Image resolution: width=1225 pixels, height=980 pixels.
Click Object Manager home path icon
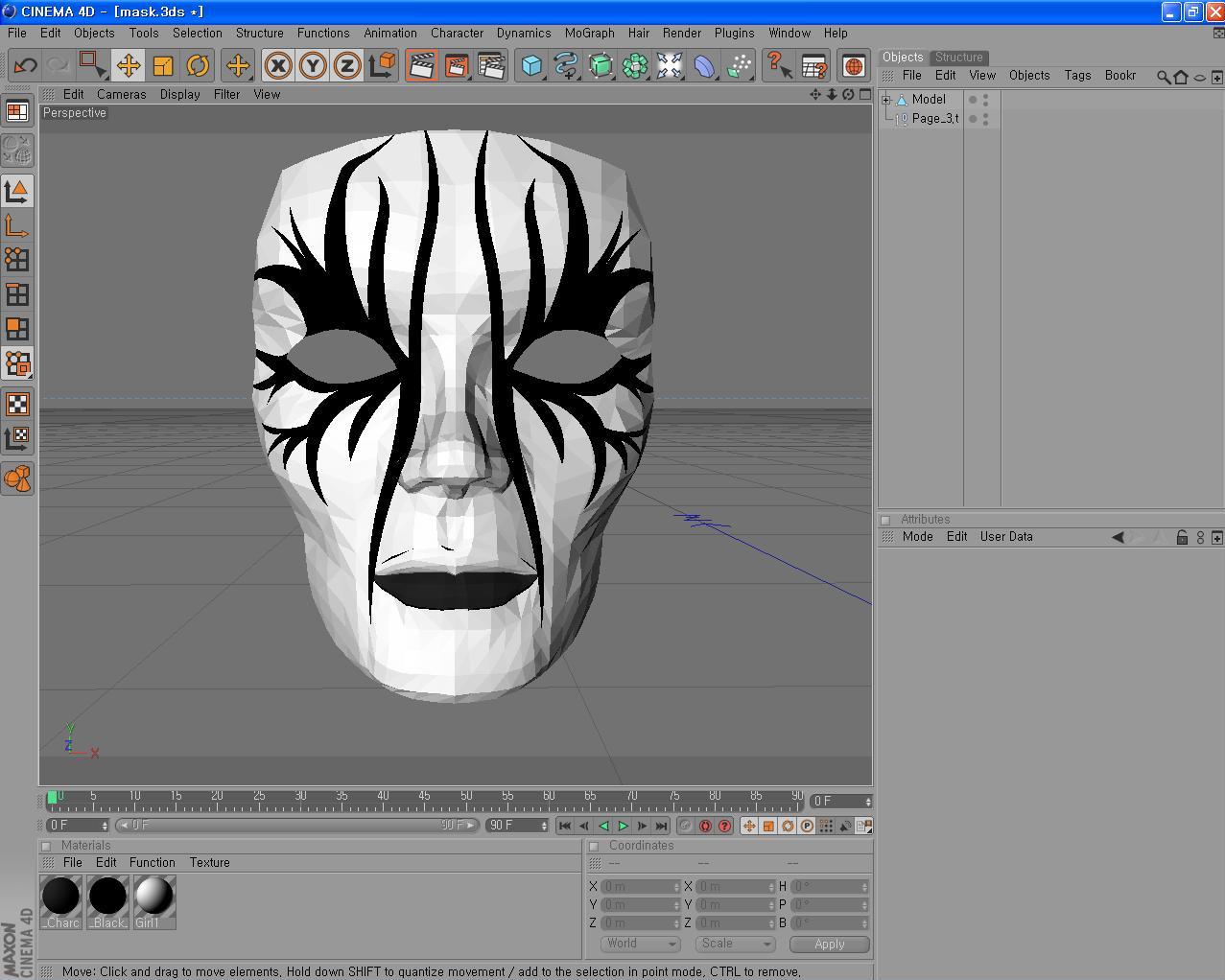[x=1181, y=77]
